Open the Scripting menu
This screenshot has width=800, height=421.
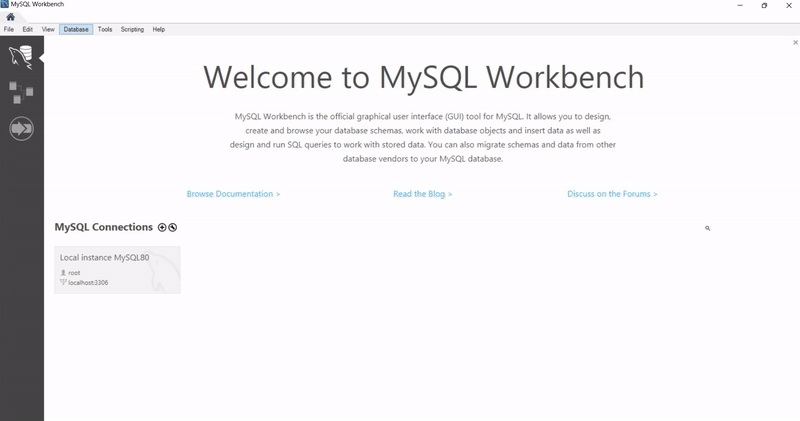(x=132, y=30)
